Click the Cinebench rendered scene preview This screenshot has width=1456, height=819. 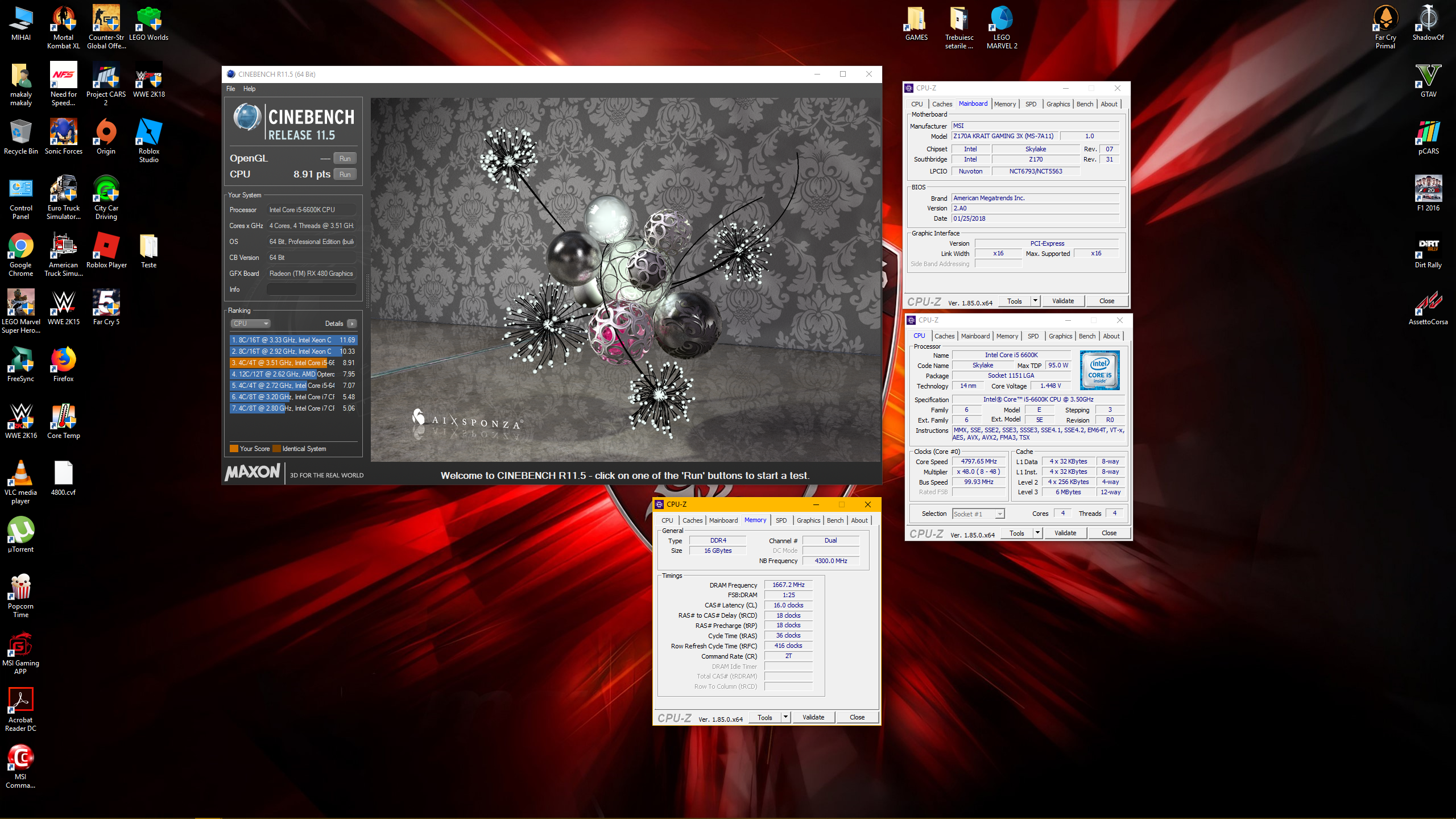[x=626, y=279]
